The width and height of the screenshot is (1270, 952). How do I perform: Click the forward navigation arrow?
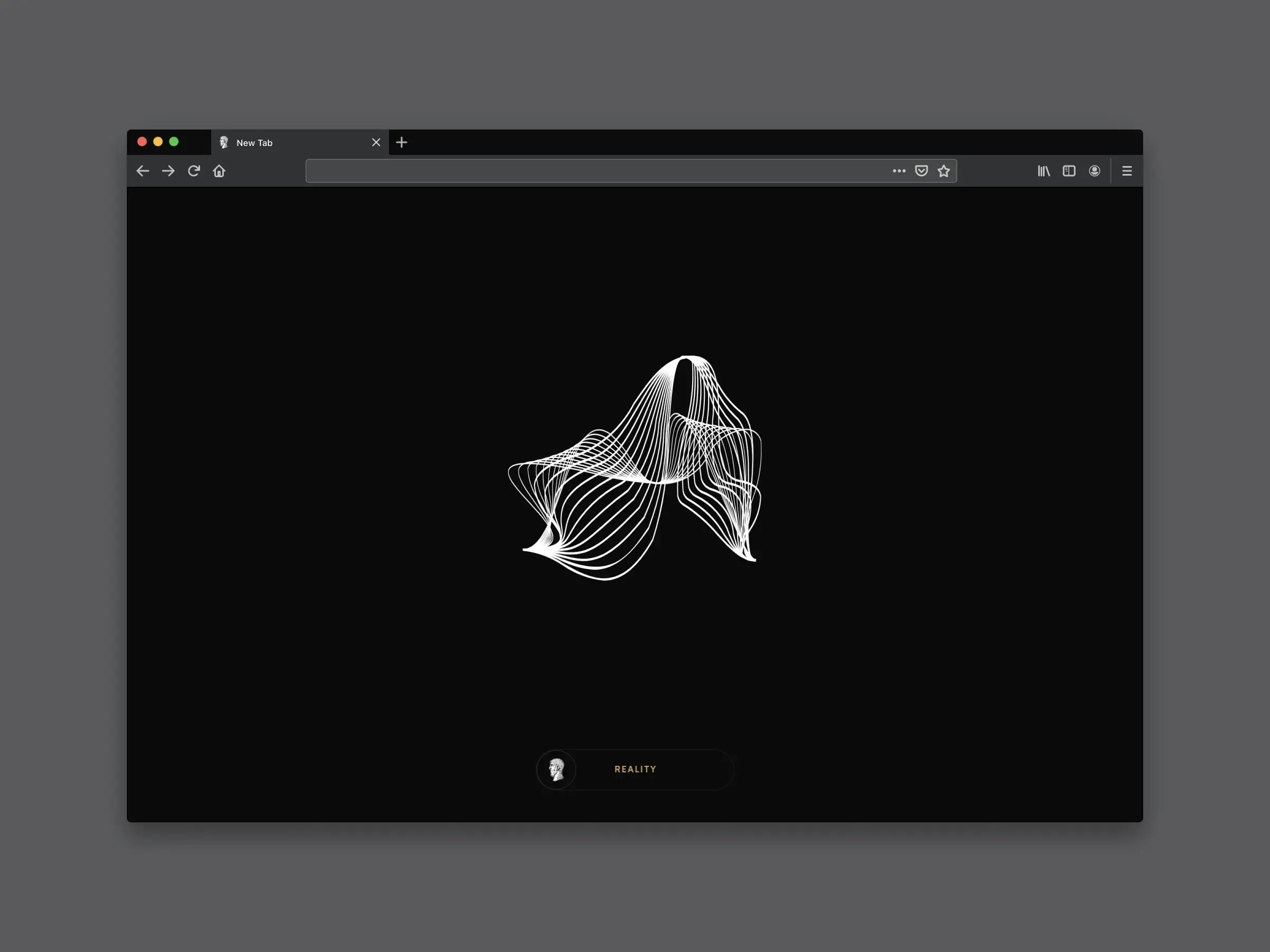[168, 170]
